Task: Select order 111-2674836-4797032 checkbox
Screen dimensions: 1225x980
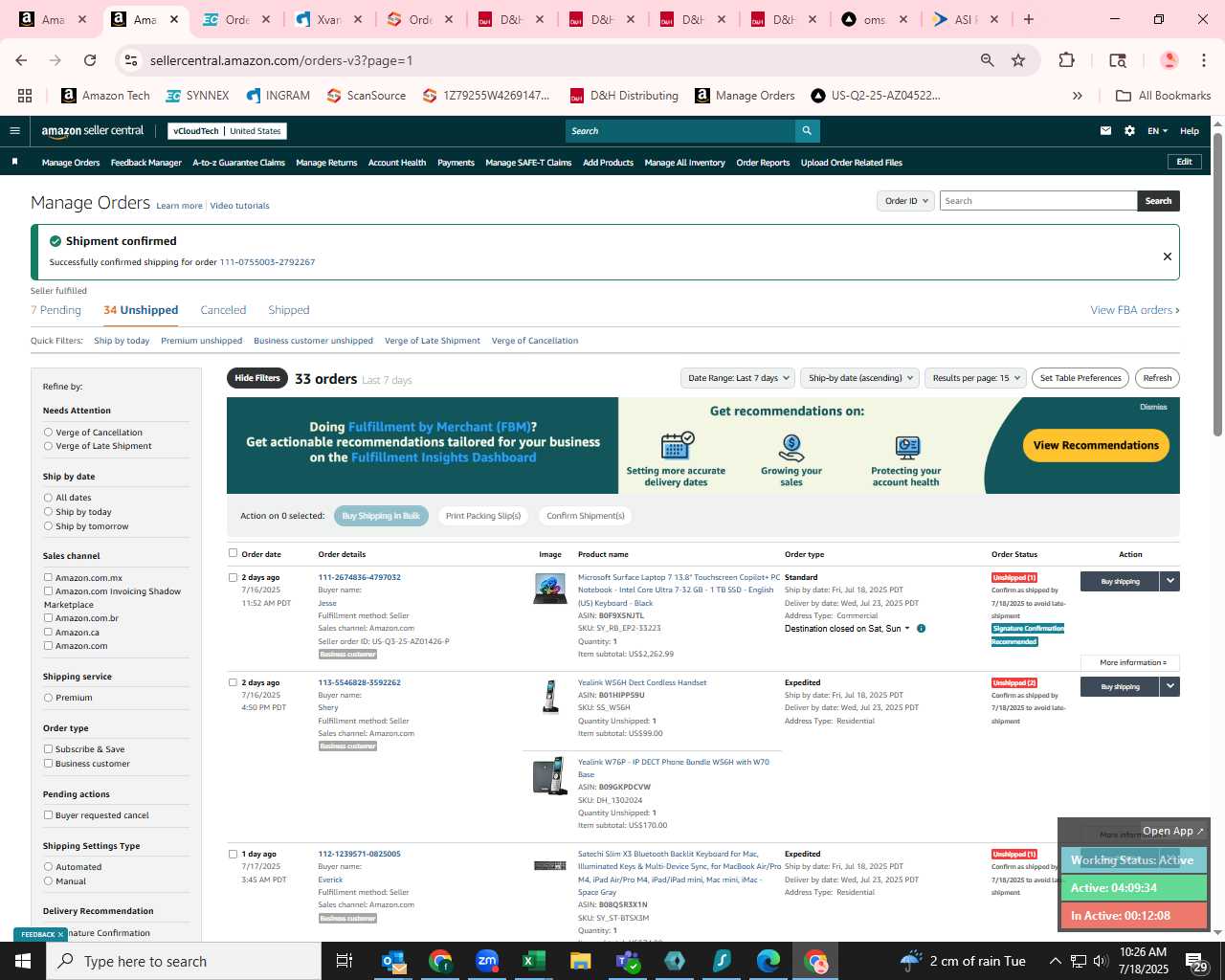Action: pos(233,577)
